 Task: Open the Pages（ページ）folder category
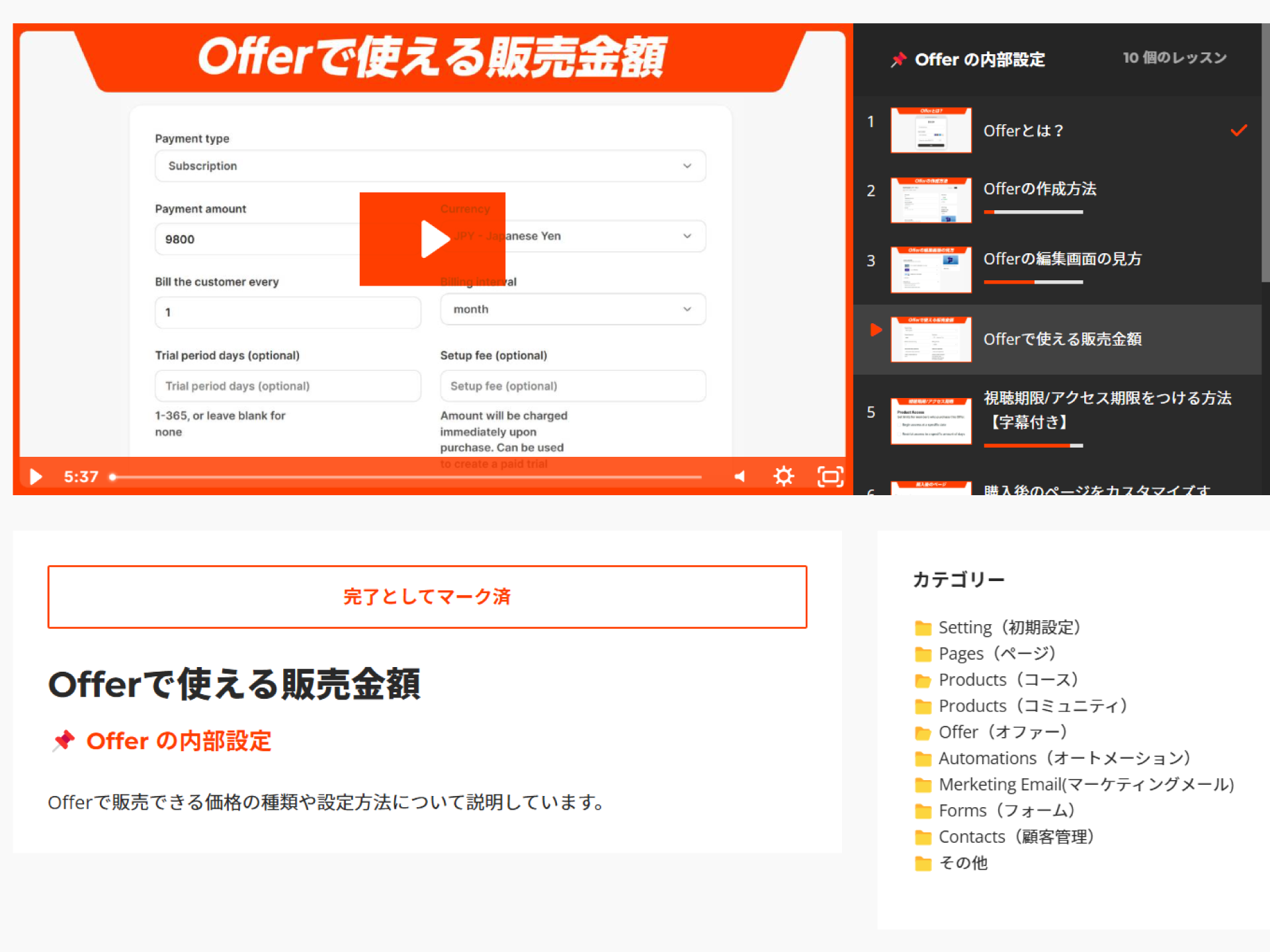[996, 654]
